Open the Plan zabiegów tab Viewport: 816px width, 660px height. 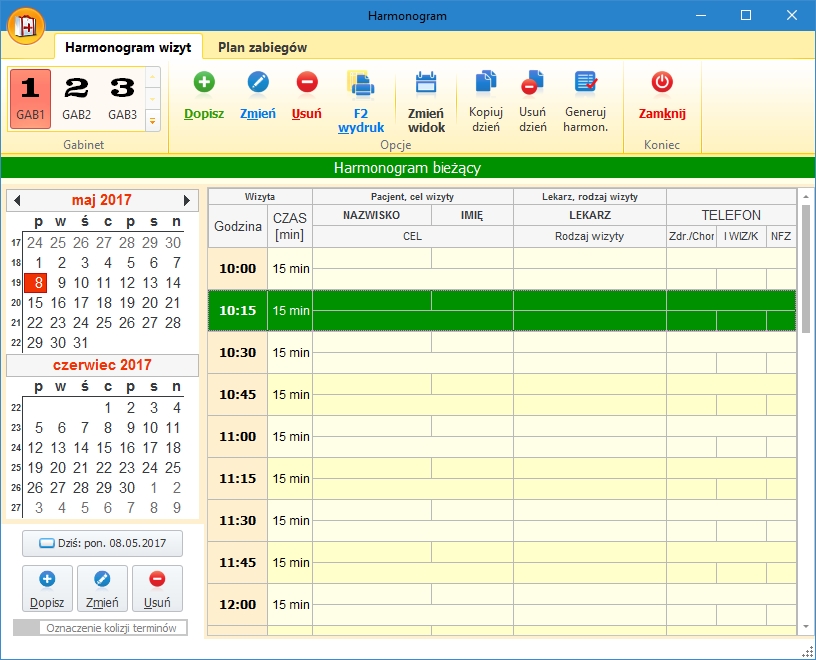262,47
